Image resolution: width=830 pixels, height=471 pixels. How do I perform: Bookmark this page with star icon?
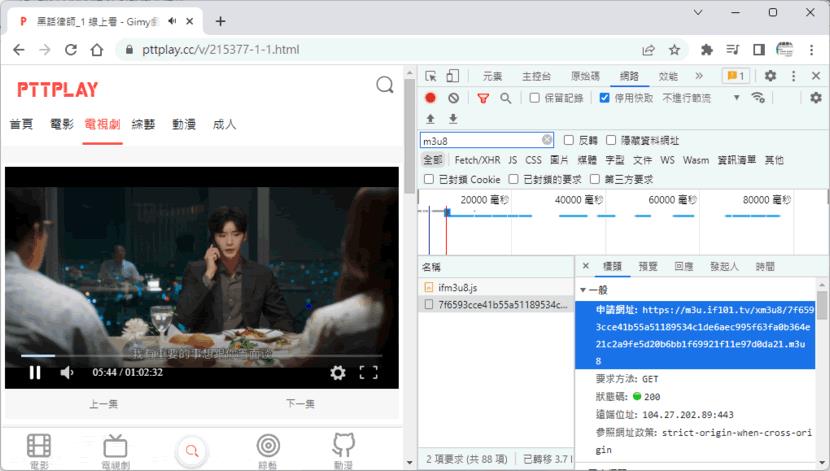(x=674, y=50)
